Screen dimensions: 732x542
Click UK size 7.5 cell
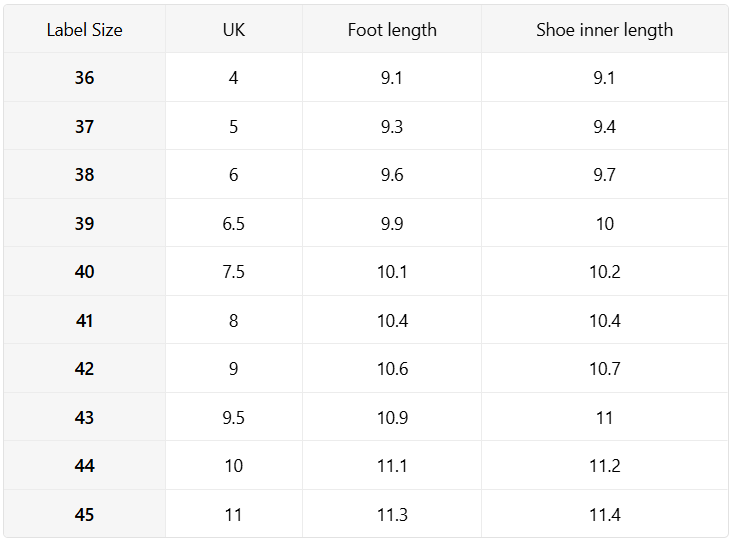(x=233, y=272)
